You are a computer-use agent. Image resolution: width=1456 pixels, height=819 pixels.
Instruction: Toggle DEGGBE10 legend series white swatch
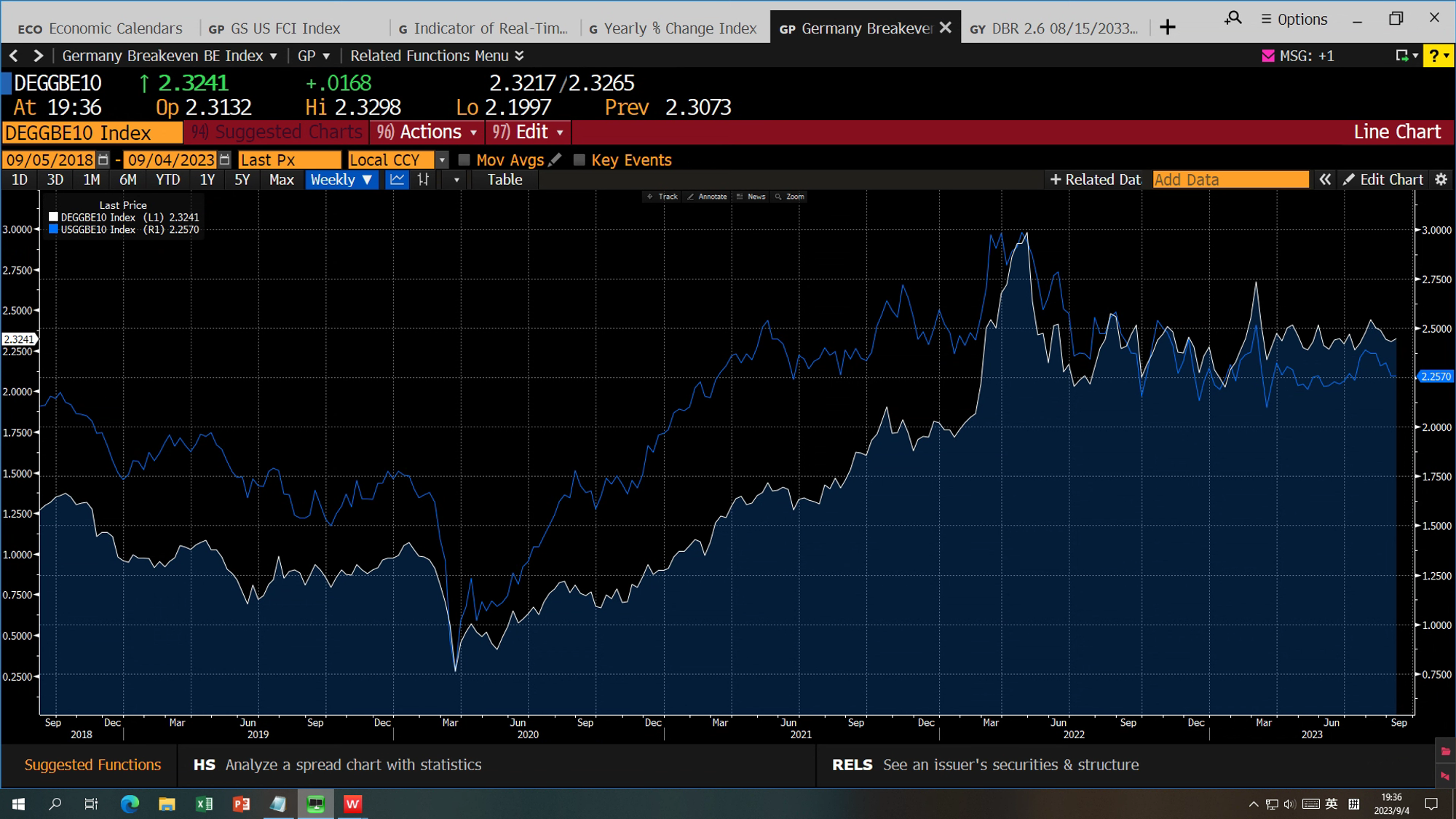pos(53,217)
